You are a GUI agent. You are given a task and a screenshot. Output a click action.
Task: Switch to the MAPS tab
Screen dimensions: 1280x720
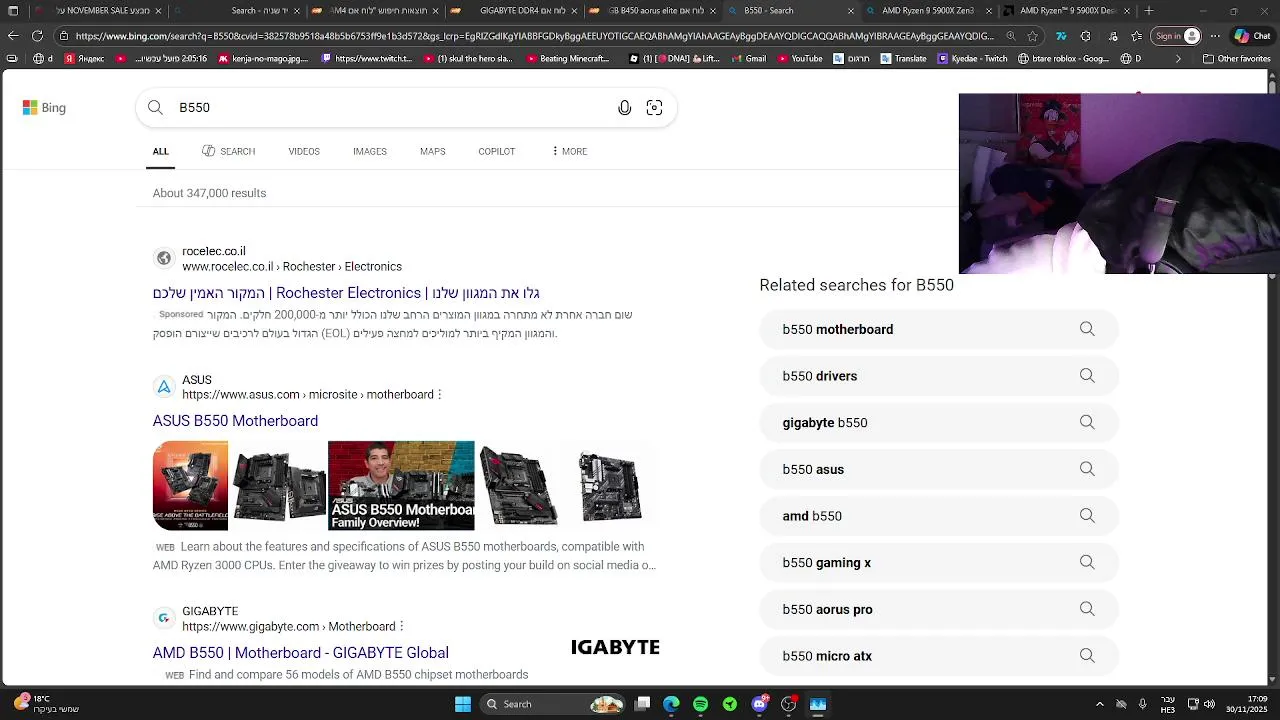point(432,151)
